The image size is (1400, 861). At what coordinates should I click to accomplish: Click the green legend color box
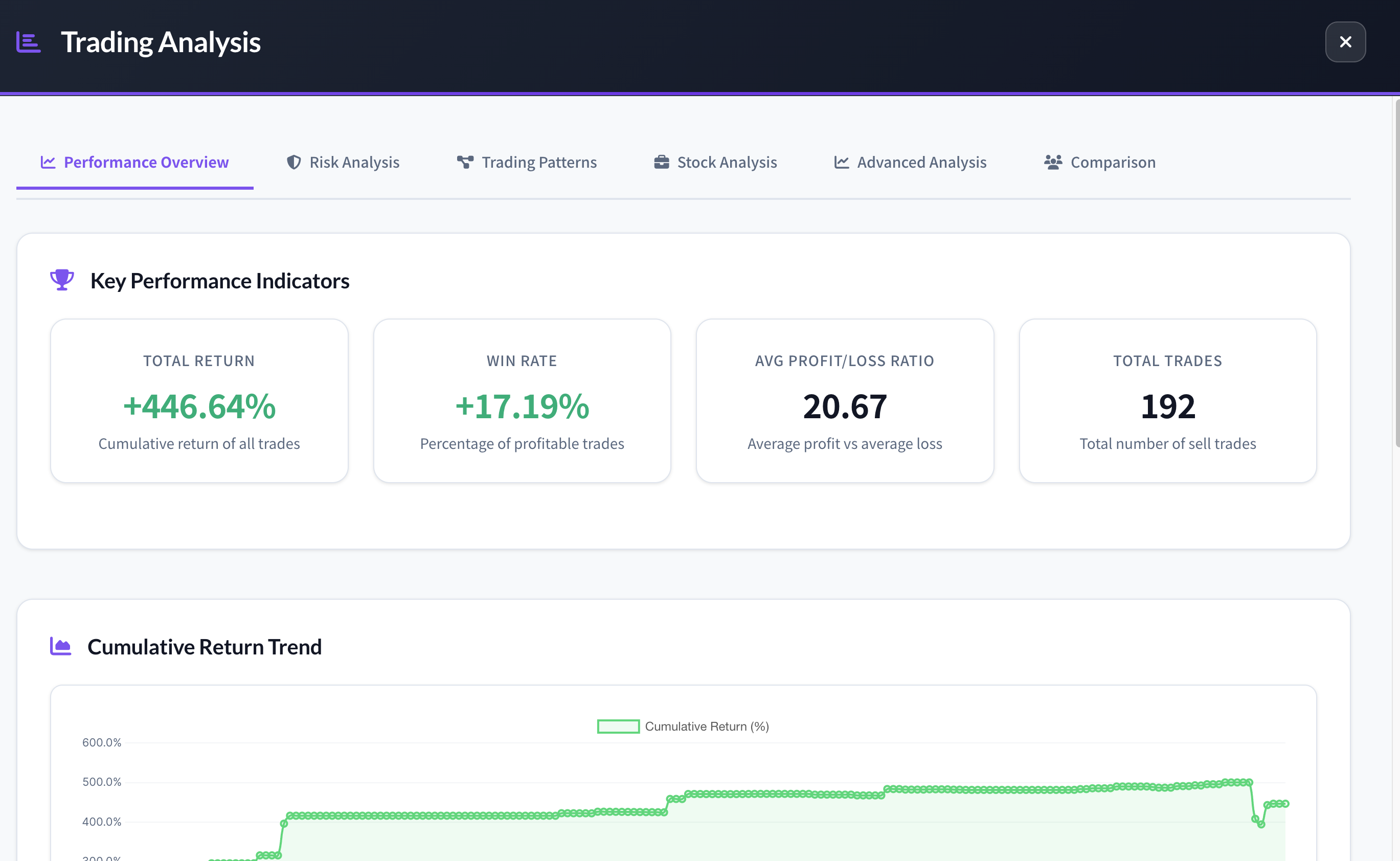click(x=618, y=727)
